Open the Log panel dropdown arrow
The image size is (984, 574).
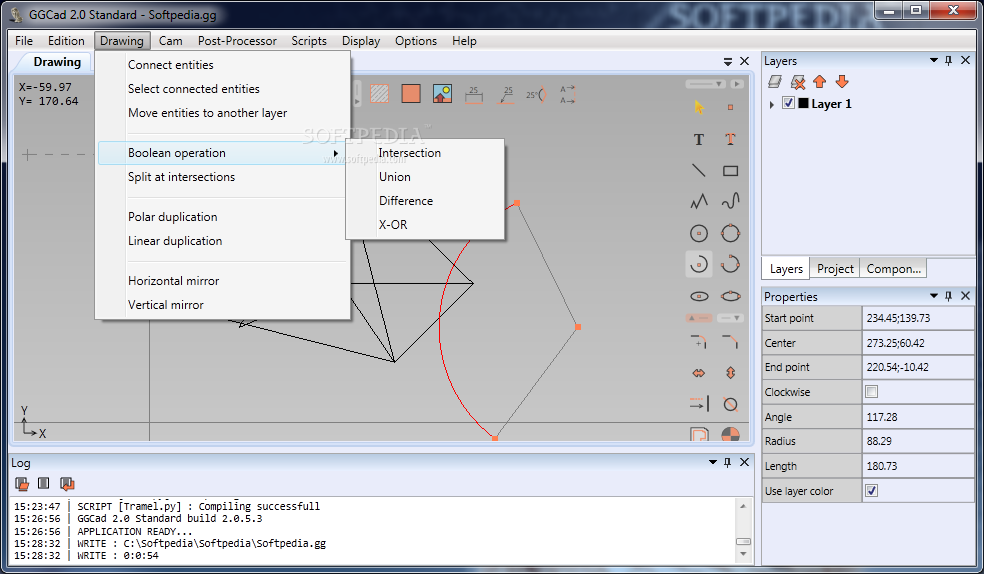[x=712, y=462]
